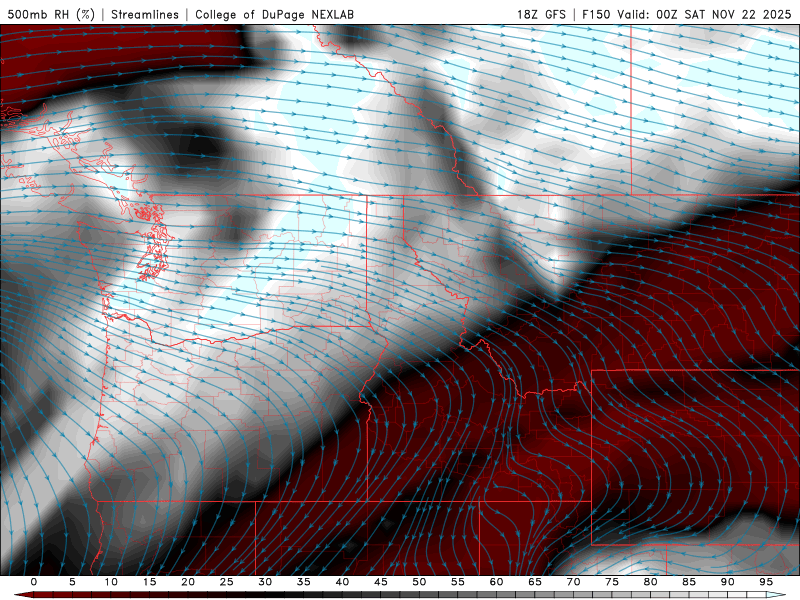800x600 pixels.
Task: Click the '80' value on color scale
Action: coord(650,582)
